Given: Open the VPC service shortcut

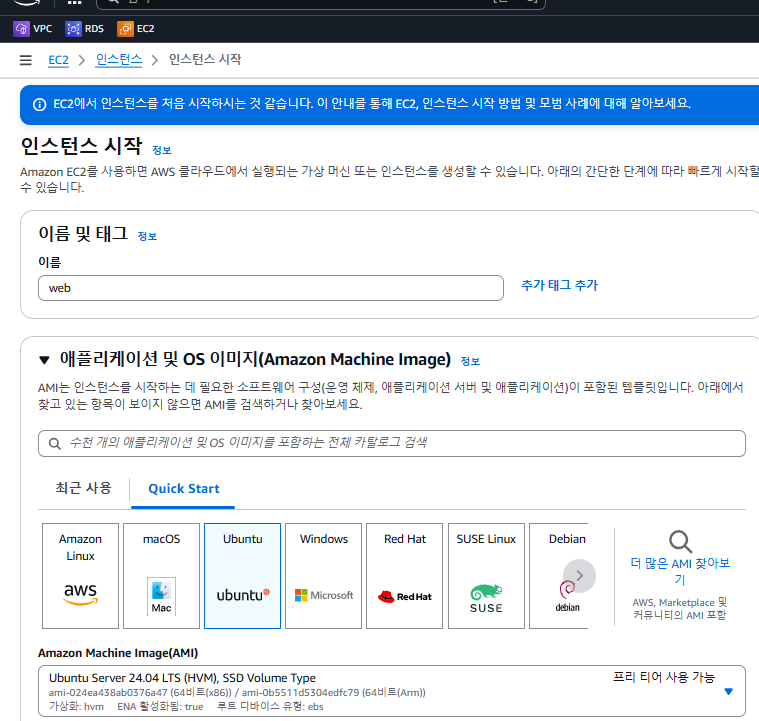Looking at the screenshot, I should point(32,29).
